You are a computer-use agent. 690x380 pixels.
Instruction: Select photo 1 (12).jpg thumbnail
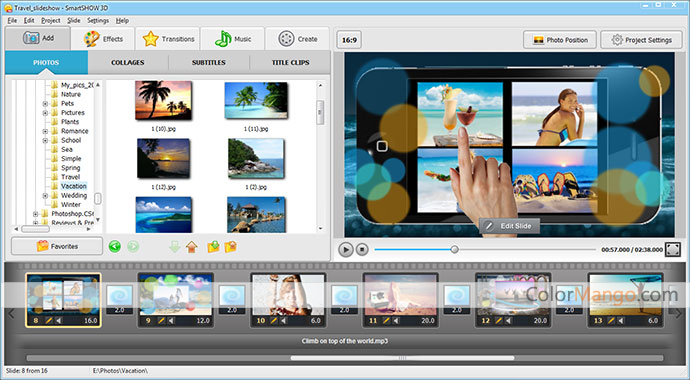coord(163,158)
